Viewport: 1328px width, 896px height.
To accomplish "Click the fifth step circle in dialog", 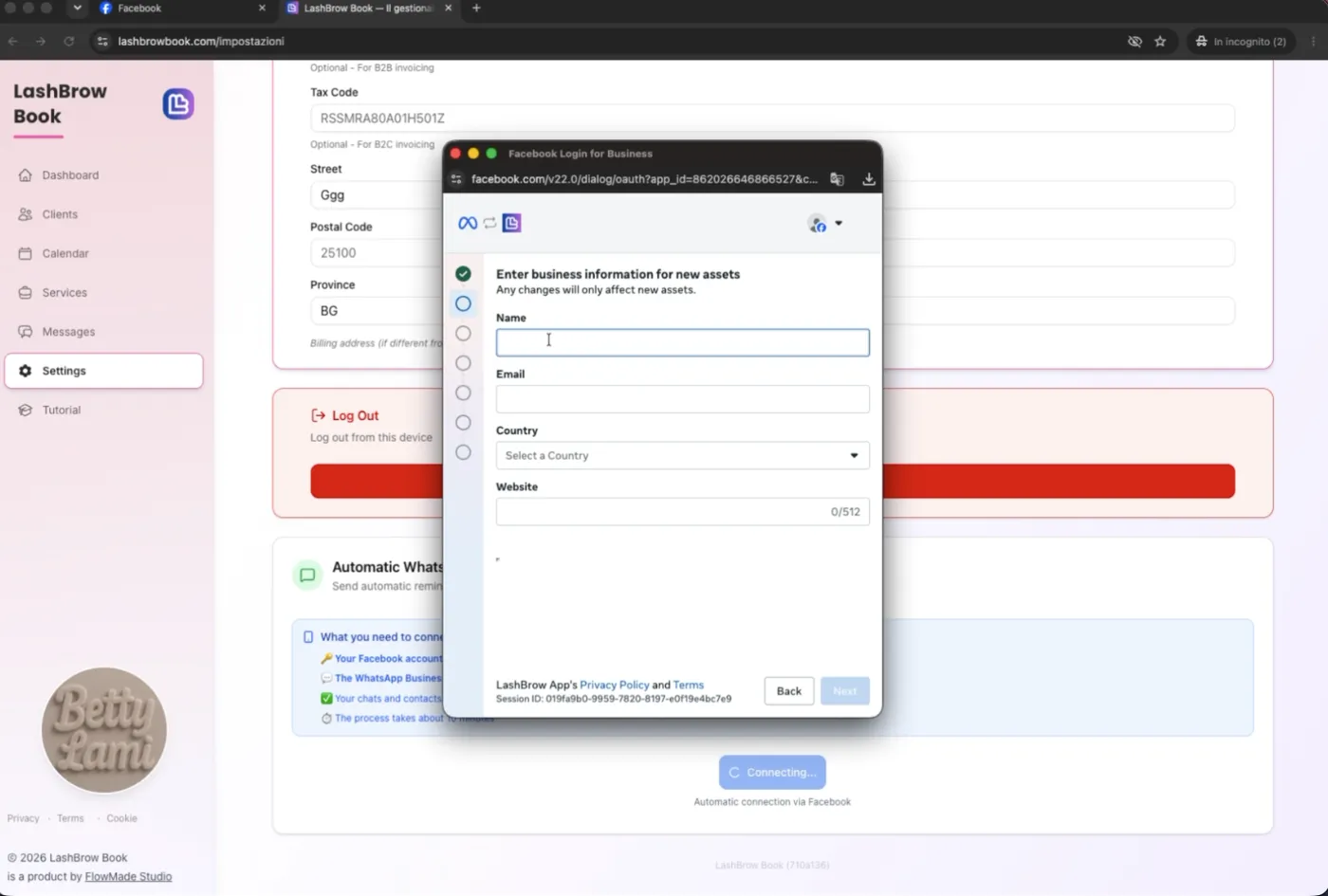I will click(463, 393).
